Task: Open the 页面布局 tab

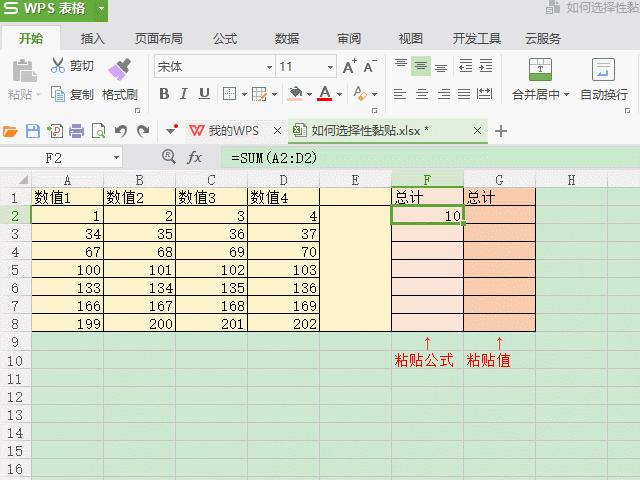Action: [x=159, y=39]
